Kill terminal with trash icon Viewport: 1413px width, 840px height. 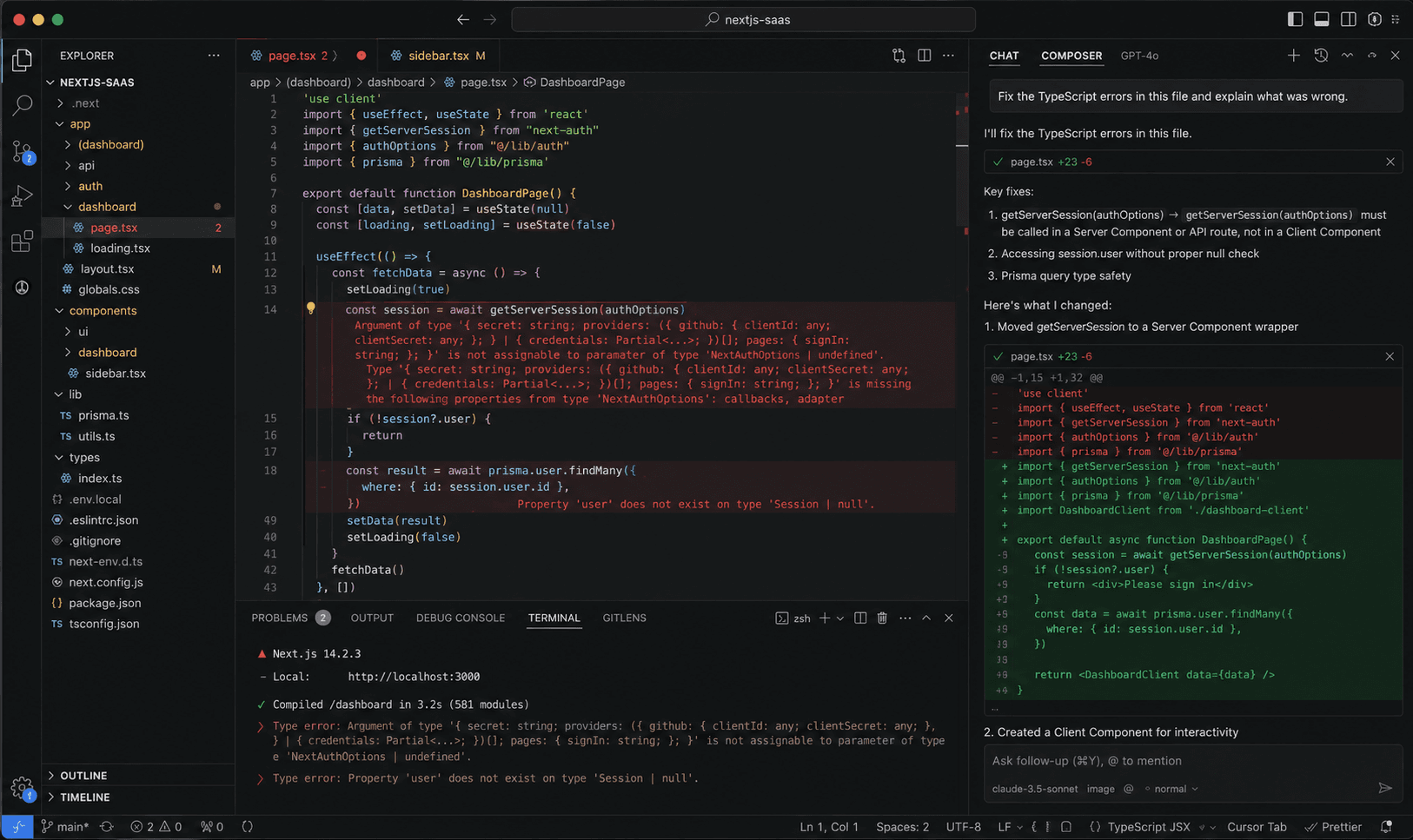point(882,618)
